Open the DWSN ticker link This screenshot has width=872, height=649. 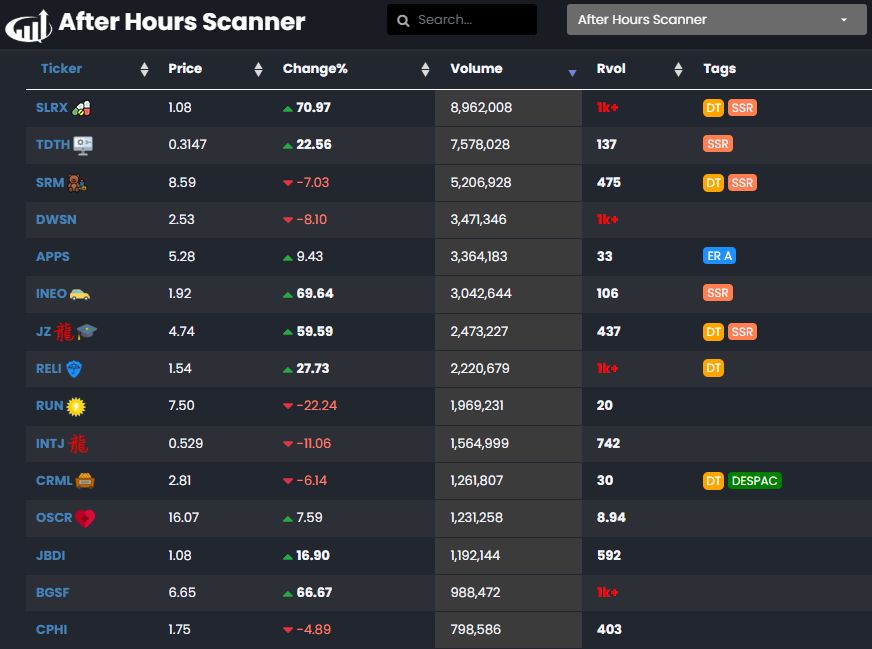point(56,219)
